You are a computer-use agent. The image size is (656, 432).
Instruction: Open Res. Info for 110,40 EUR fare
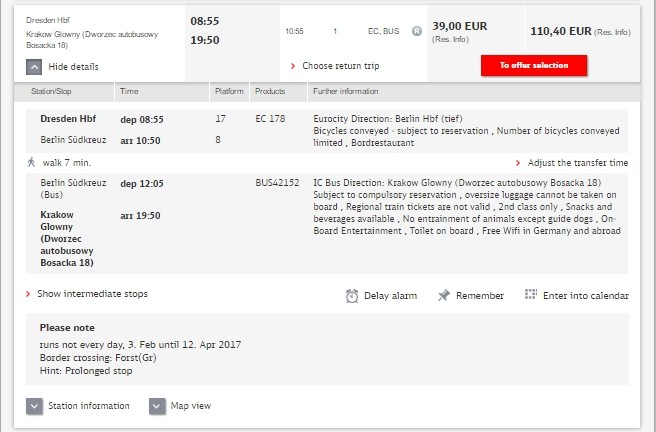612,33
